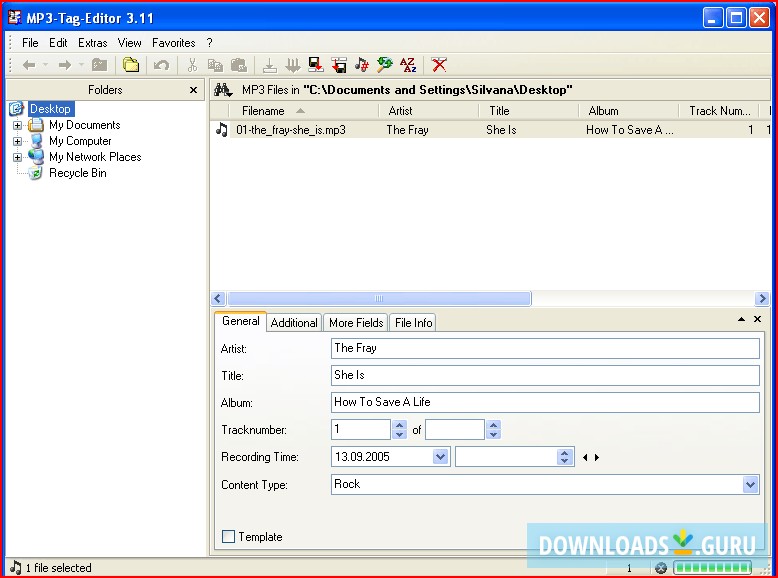Expand the My Computer tree node
Viewport: 778px width, 578px height.
click(17, 141)
